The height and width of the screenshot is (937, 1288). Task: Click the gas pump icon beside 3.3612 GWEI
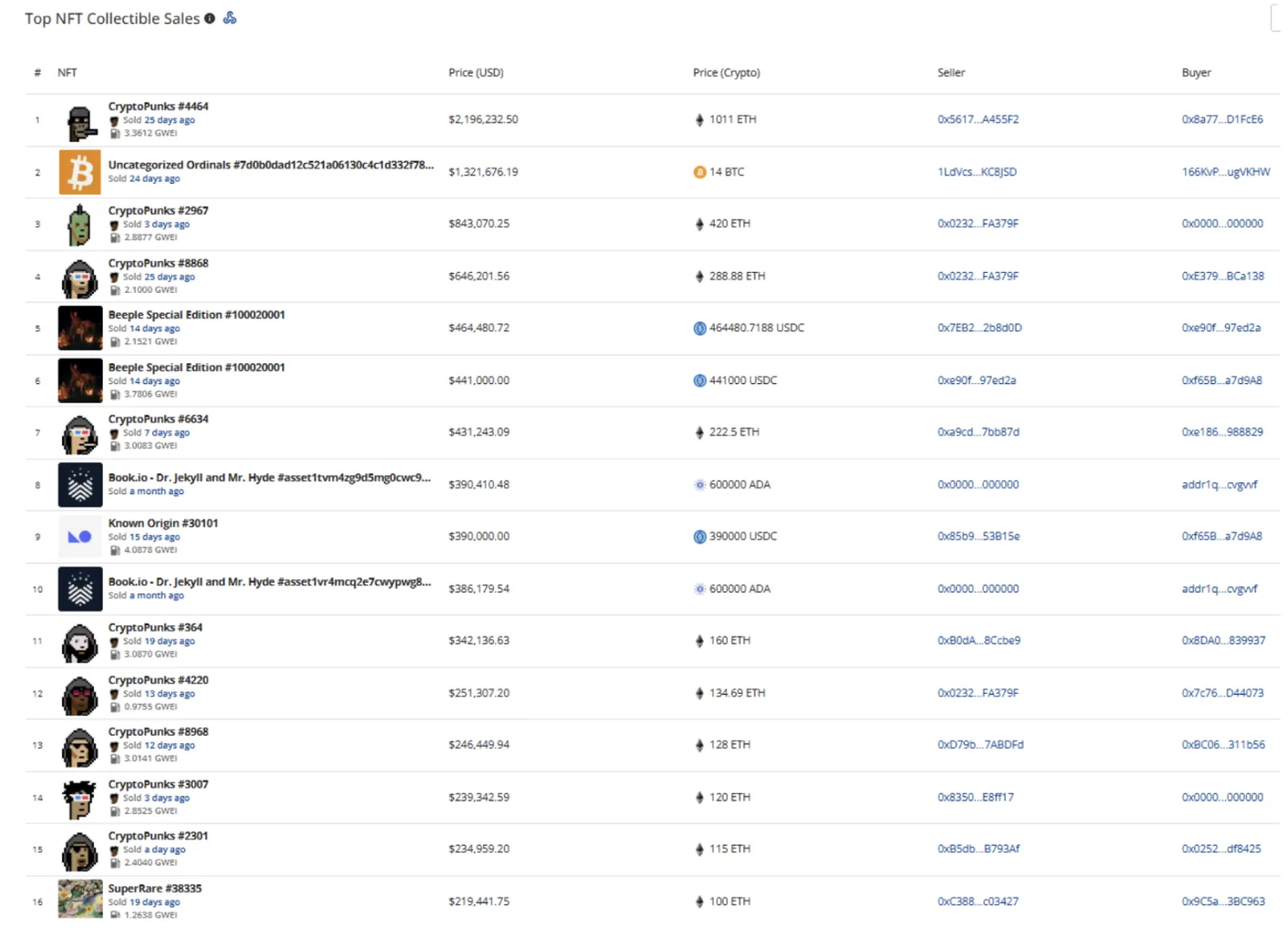pyautogui.click(x=114, y=134)
